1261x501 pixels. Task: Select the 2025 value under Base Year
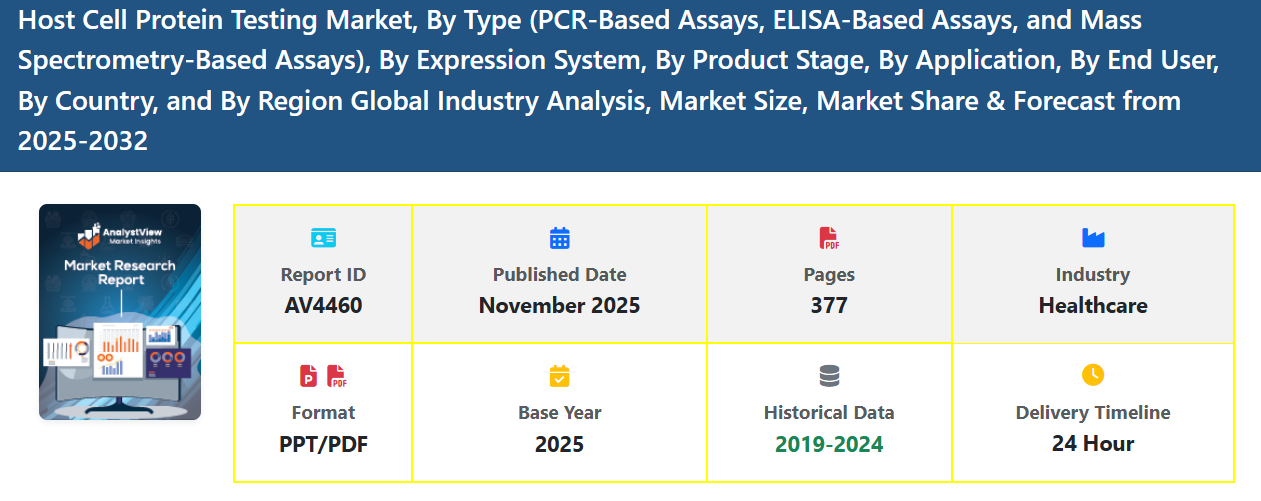559,444
